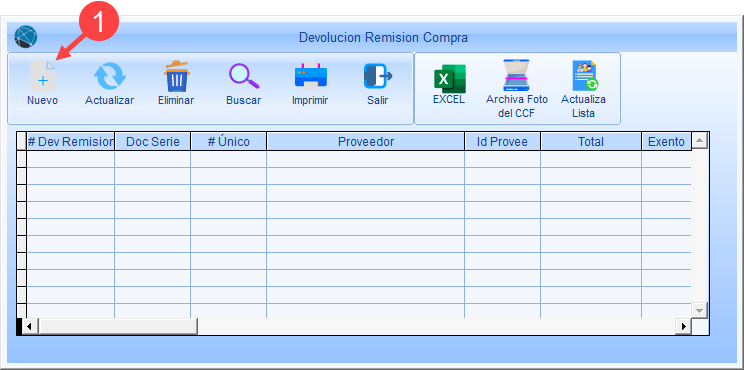Click the globe logo in the title bar
The image size is (744, 370).
pyautogui.click(x=26, y=37)
